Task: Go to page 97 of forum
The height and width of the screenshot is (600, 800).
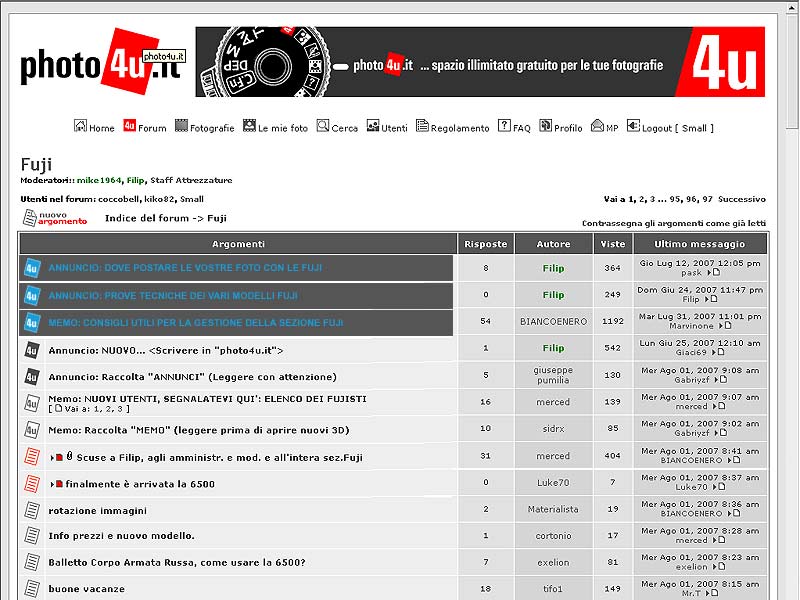Action: [707, 199]
